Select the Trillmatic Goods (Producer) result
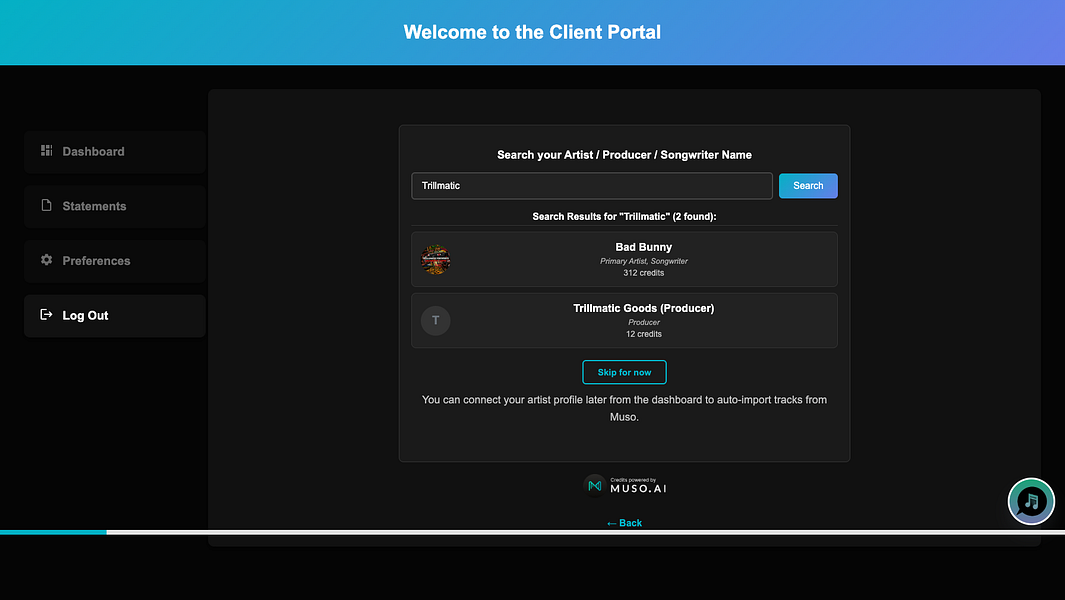The width and height of the screenshot is (1065, 600). pyautogui.click(x=624, y=320)
